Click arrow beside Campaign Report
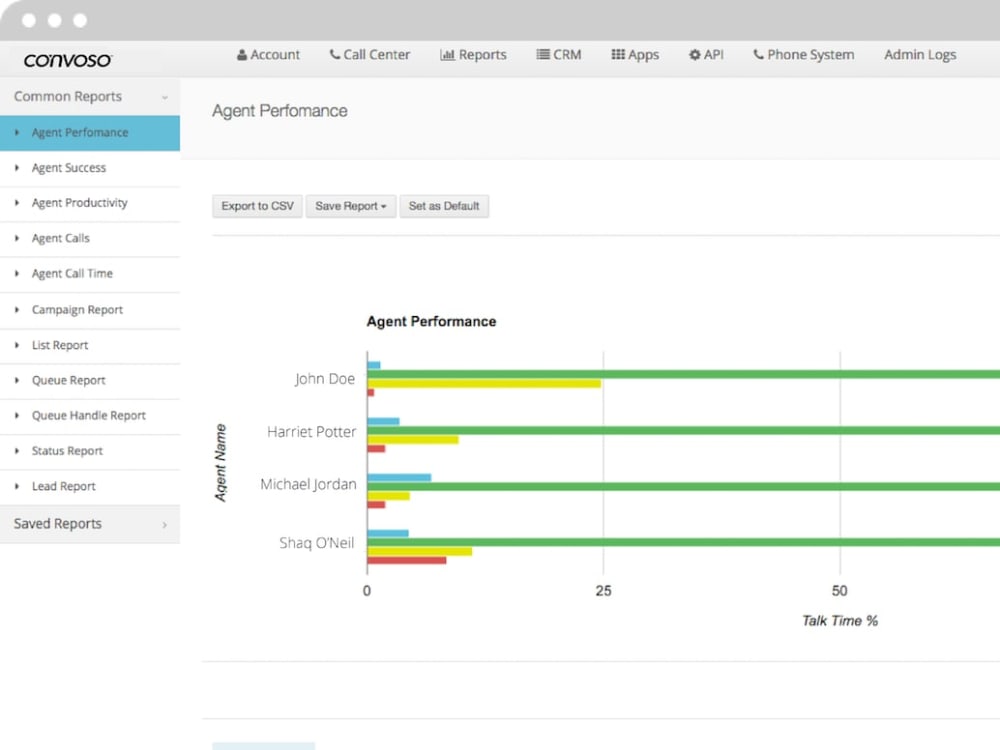The image size is (1000, 750). click(17, 310)
